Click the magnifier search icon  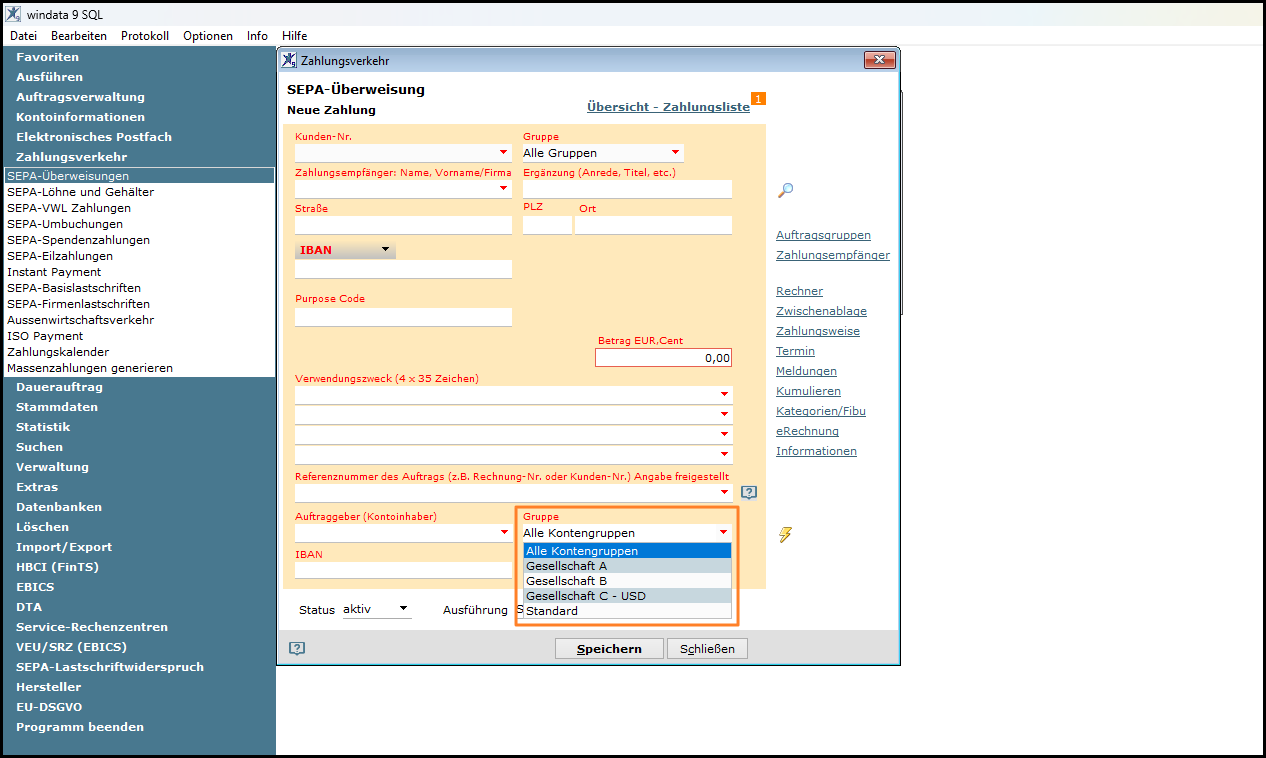tap(785, 190)
